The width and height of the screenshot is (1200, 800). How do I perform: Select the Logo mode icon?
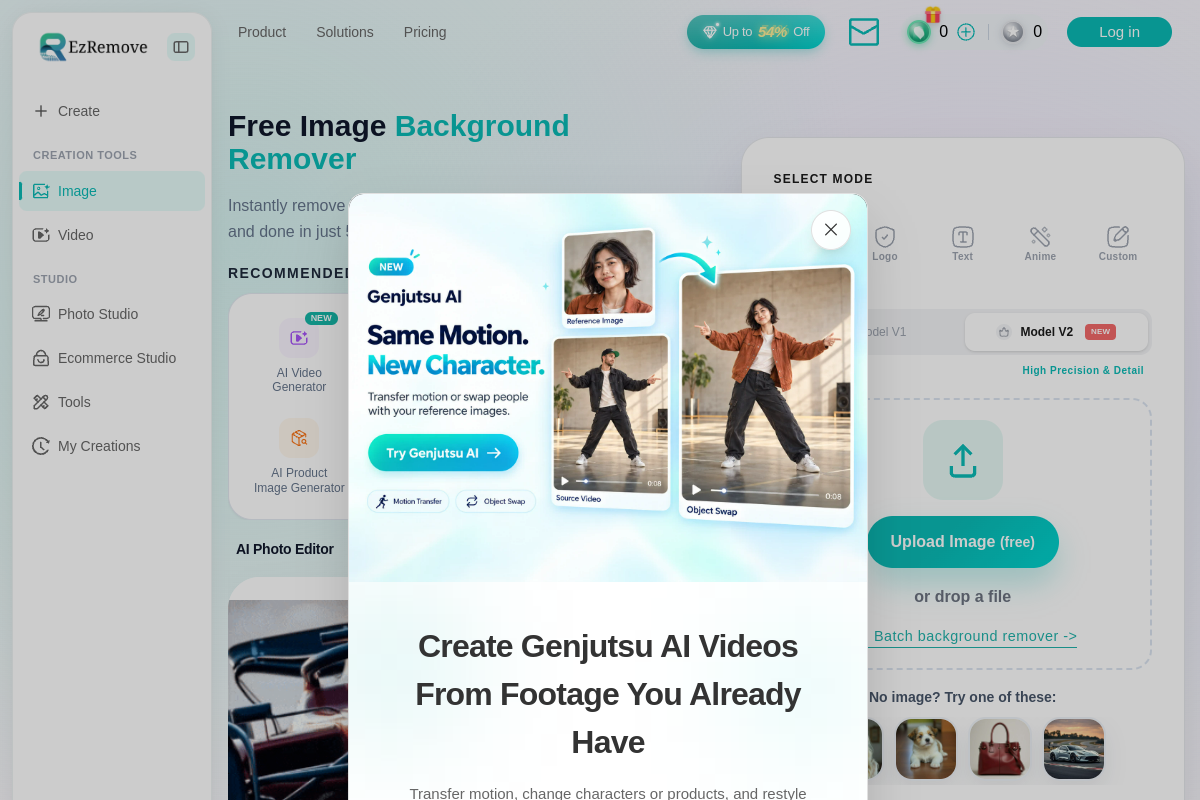[885, 243]
